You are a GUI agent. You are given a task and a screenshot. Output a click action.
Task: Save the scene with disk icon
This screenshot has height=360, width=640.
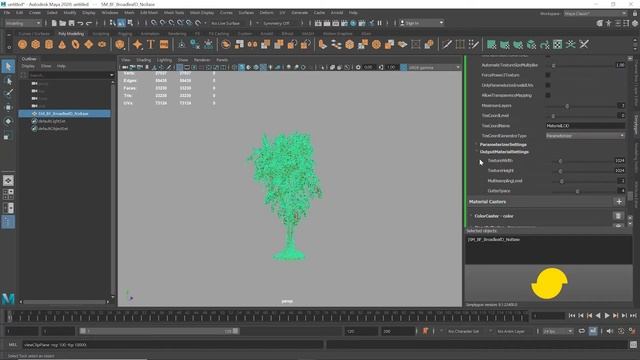(x=71, y=23)
